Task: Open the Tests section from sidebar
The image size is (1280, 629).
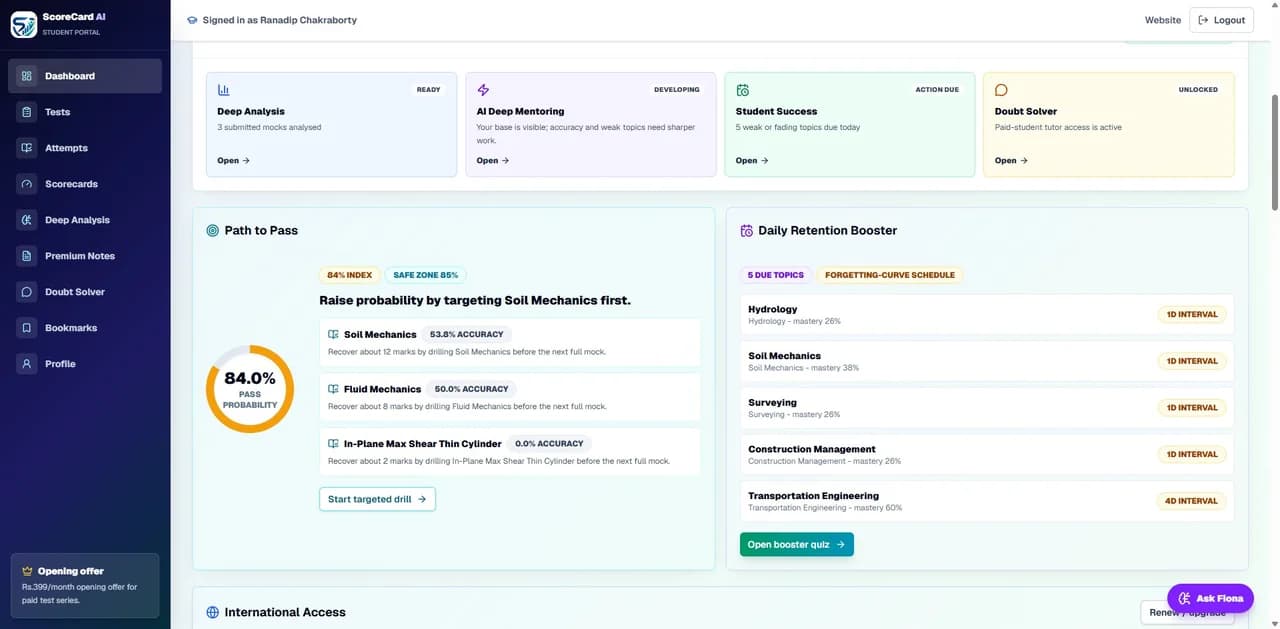Action: [85, 112]
